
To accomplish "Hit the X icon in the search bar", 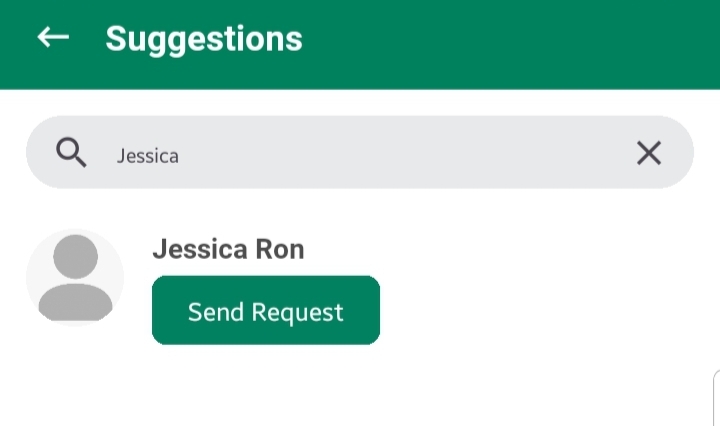I will [649, 153].
